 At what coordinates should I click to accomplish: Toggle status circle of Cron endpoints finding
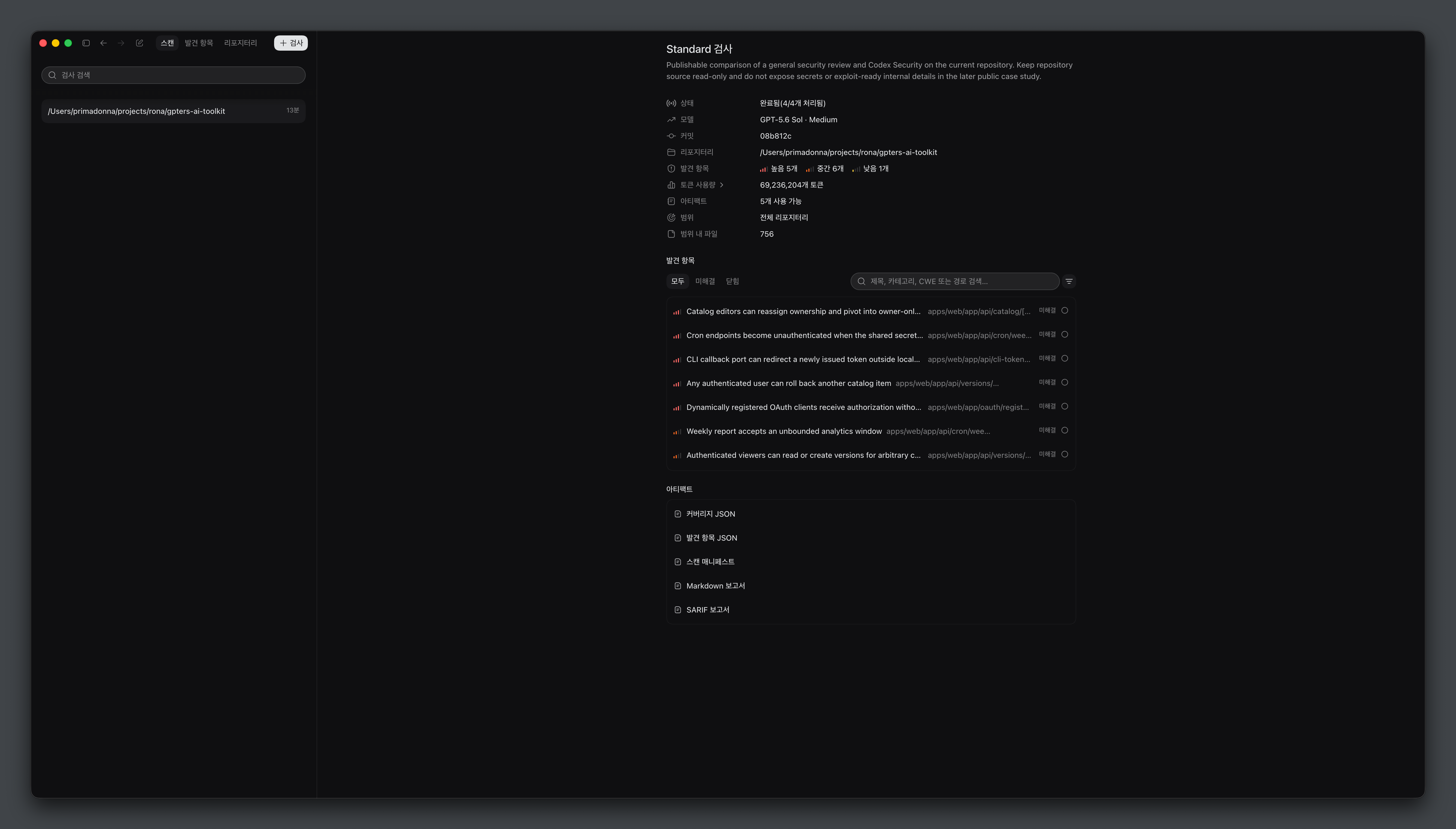(x=1064, y=335)
